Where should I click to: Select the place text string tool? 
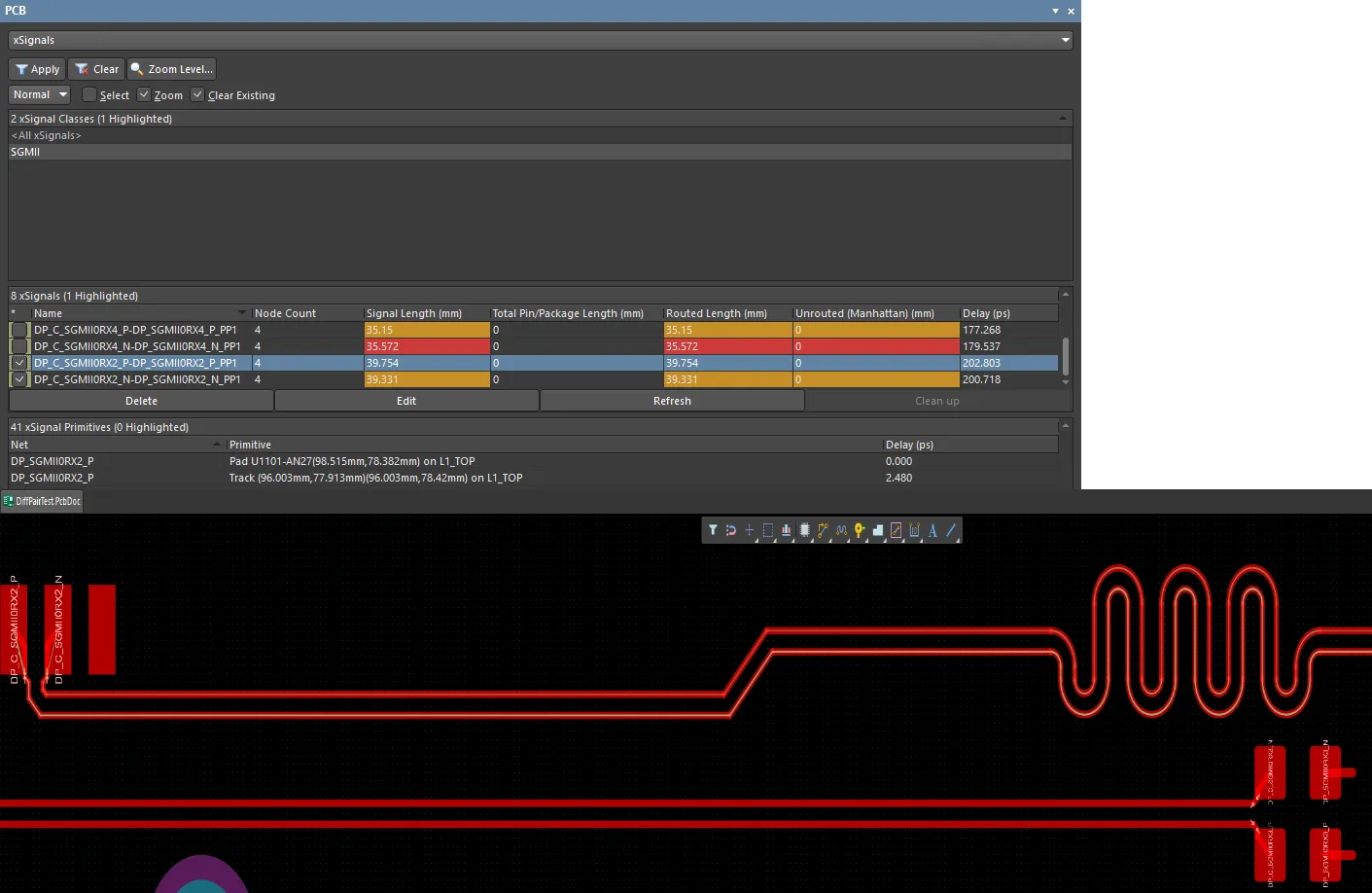pyautogui.click(x=933, y=530)
